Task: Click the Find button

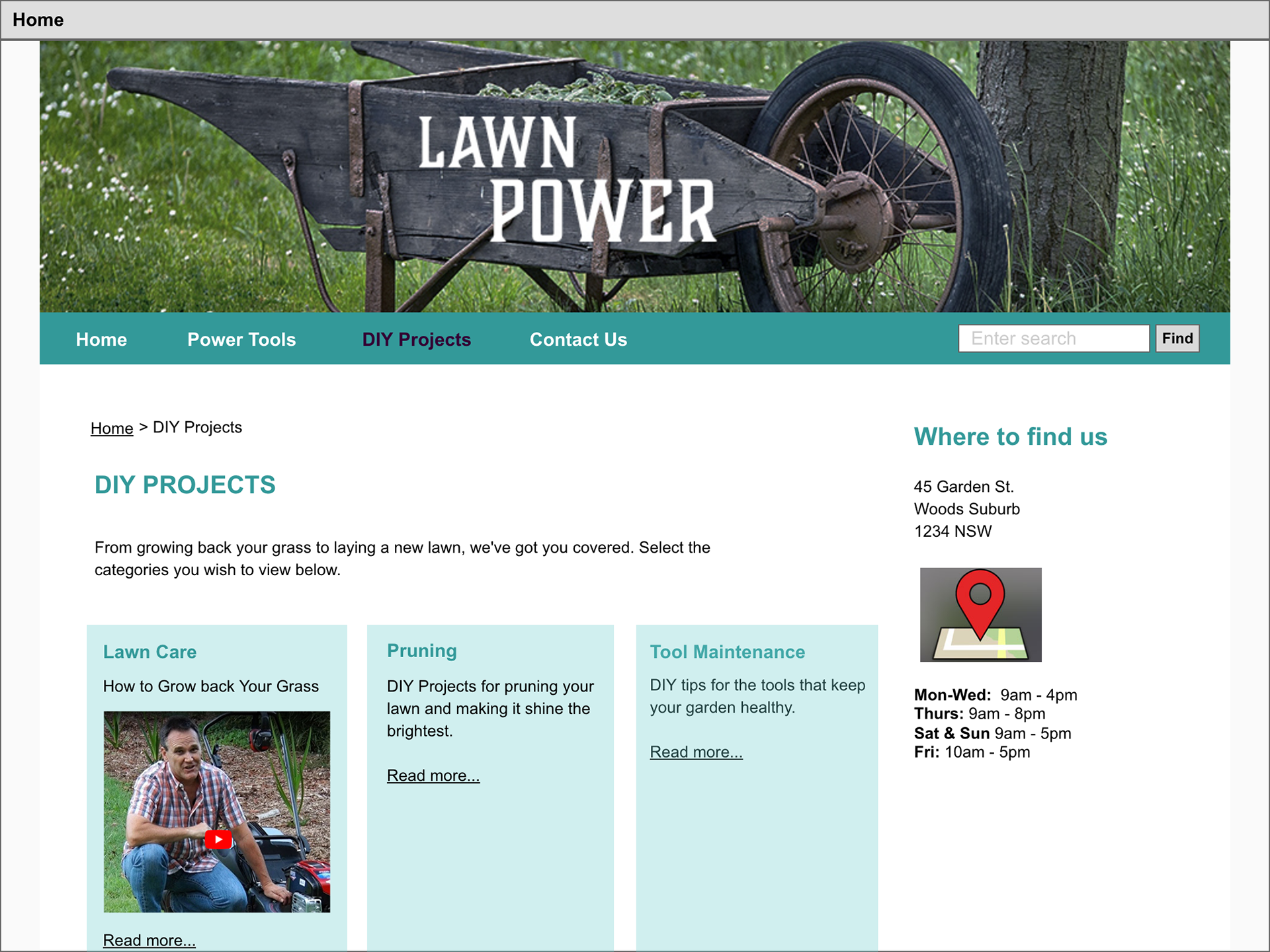Action: [1177, 338]
